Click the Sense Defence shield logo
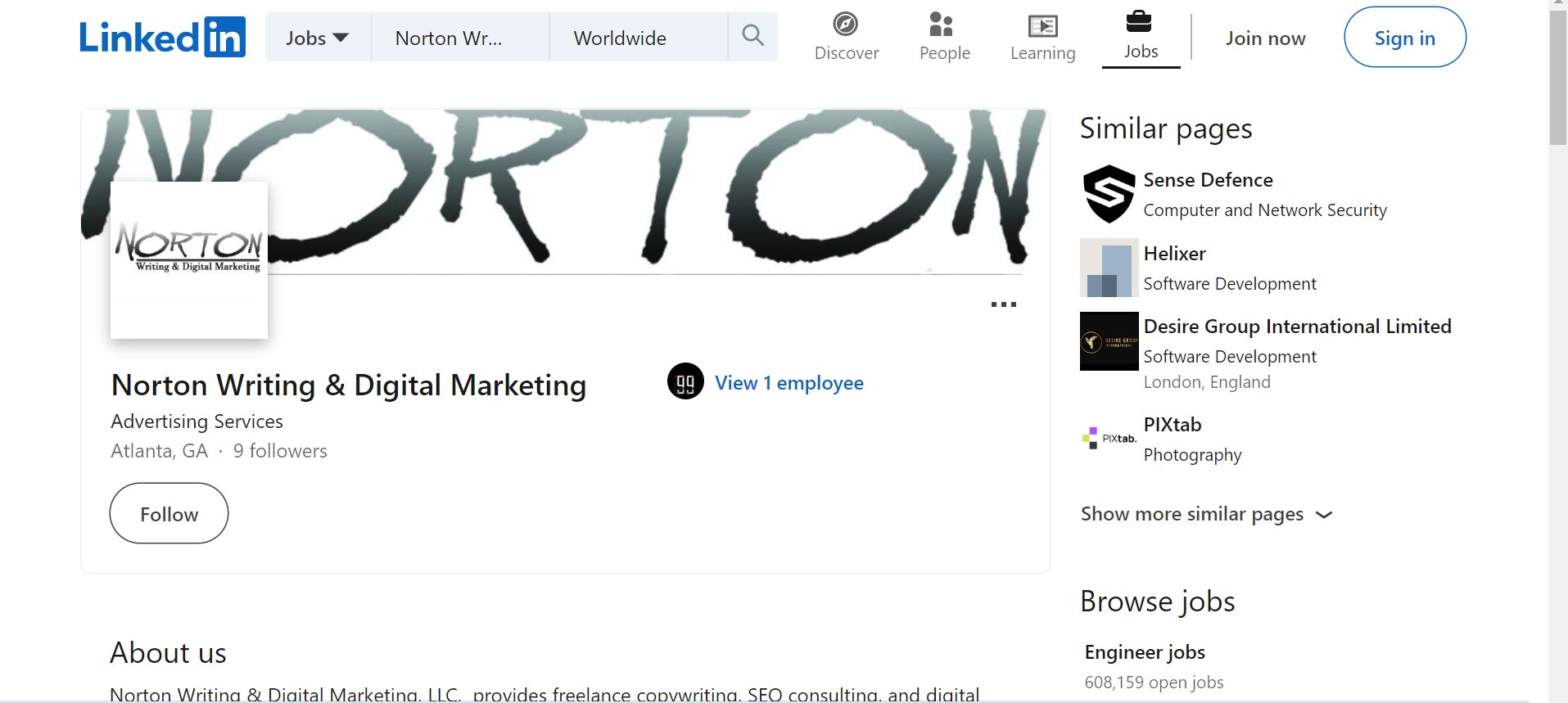 [1109, 194]
